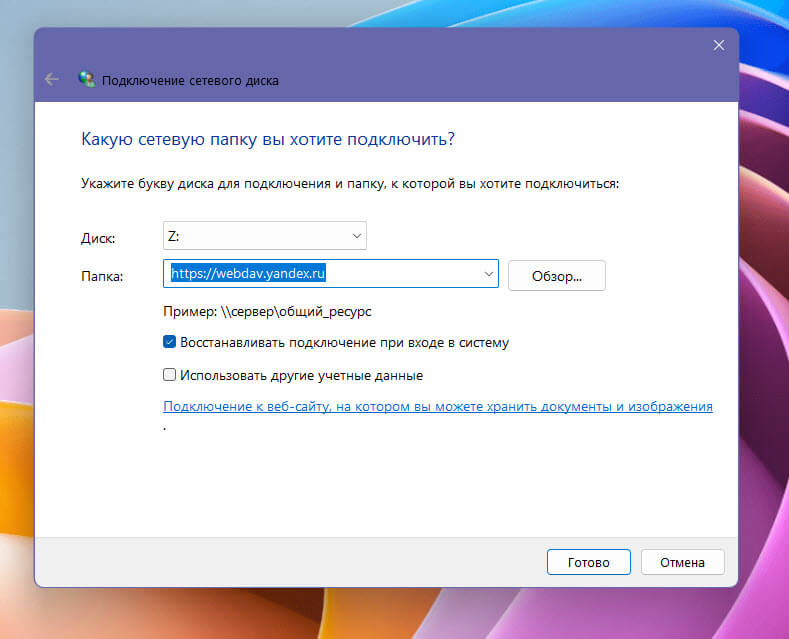Open the Диск drive letter dropdown
This screenshot has height=639, width=789.
point(265,235)
